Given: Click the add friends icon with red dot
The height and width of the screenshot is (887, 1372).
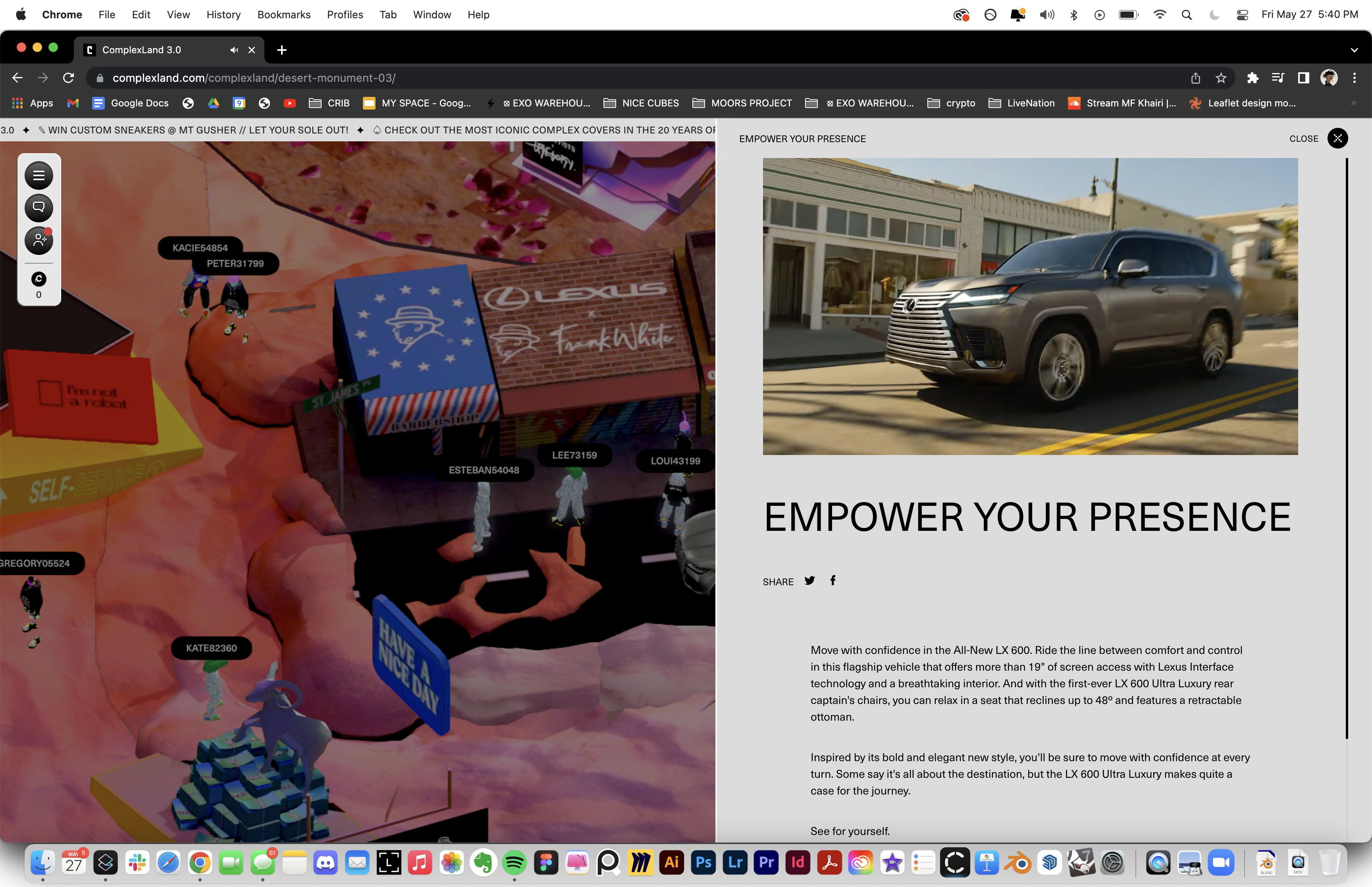Looking at the screenshot, I should (39, 240).
